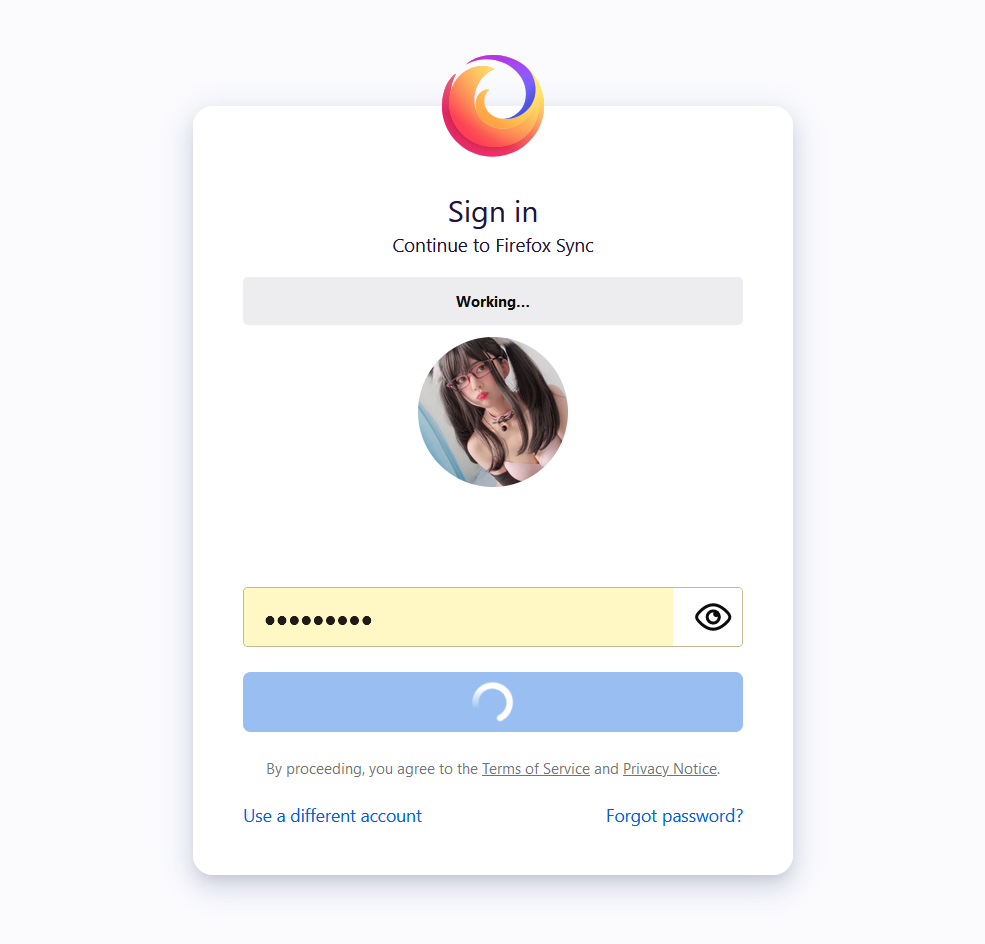This screenshot has height=944, width=985.
Task: Open the Terms of Service link
Action: (x=536, y=769)
